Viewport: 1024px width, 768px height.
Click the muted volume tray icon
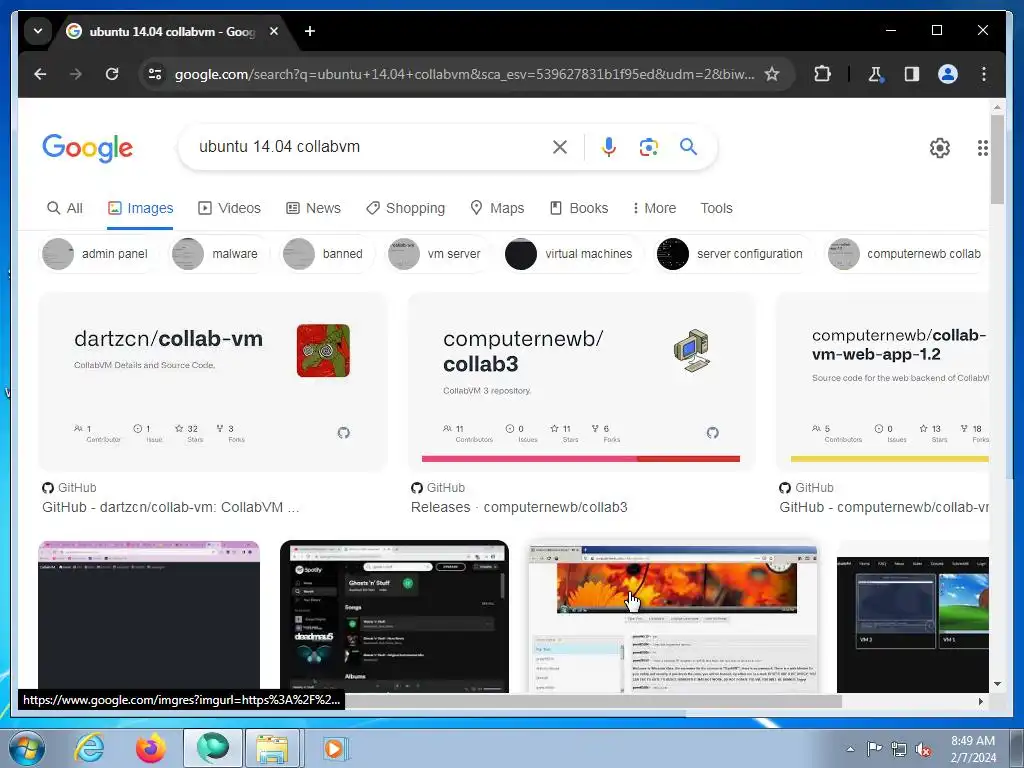[x=923, y=750]
